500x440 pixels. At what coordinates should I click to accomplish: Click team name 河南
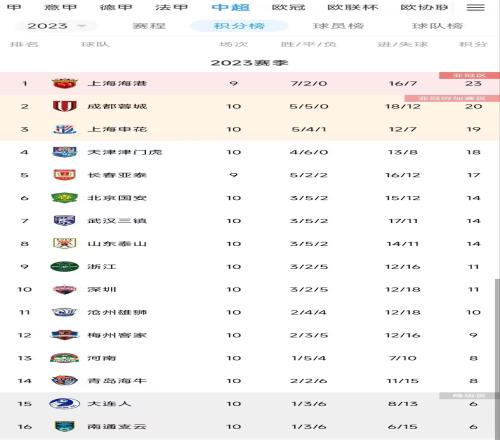(102, 358)
